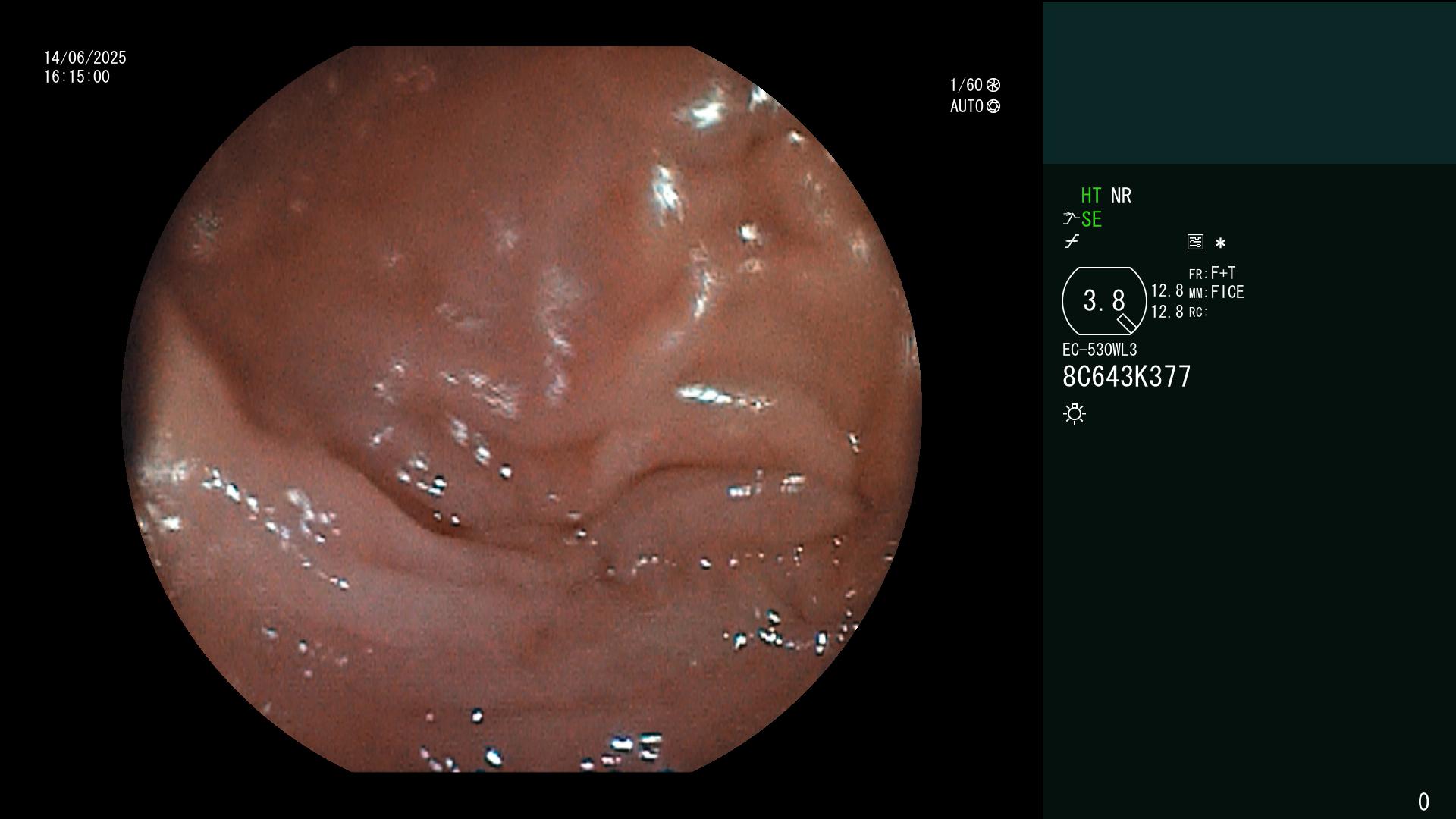The height and width of the screenshot is (819, 1456).
Task: Click the asterisk symbol indicator
Action: 1220,243
